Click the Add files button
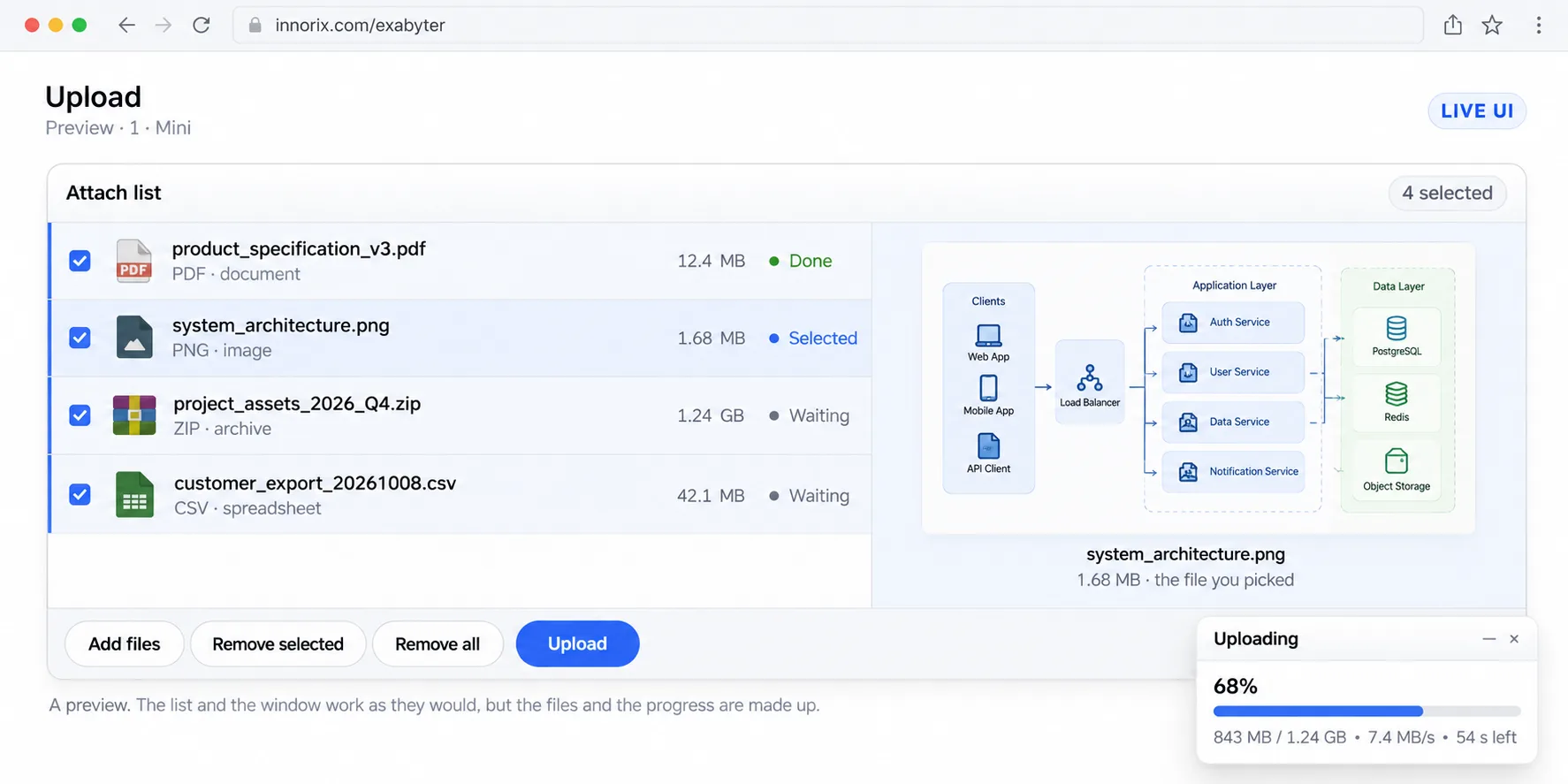The height and width of the screenshot is (784, 1568). click(125, 643)
